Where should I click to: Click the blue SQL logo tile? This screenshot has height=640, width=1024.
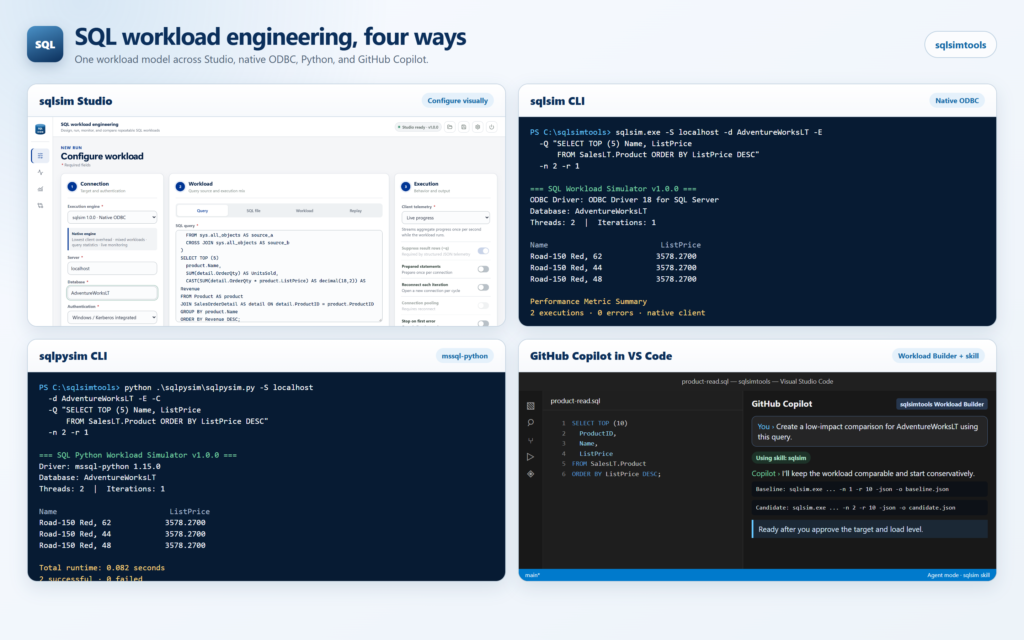click(45, 44)
